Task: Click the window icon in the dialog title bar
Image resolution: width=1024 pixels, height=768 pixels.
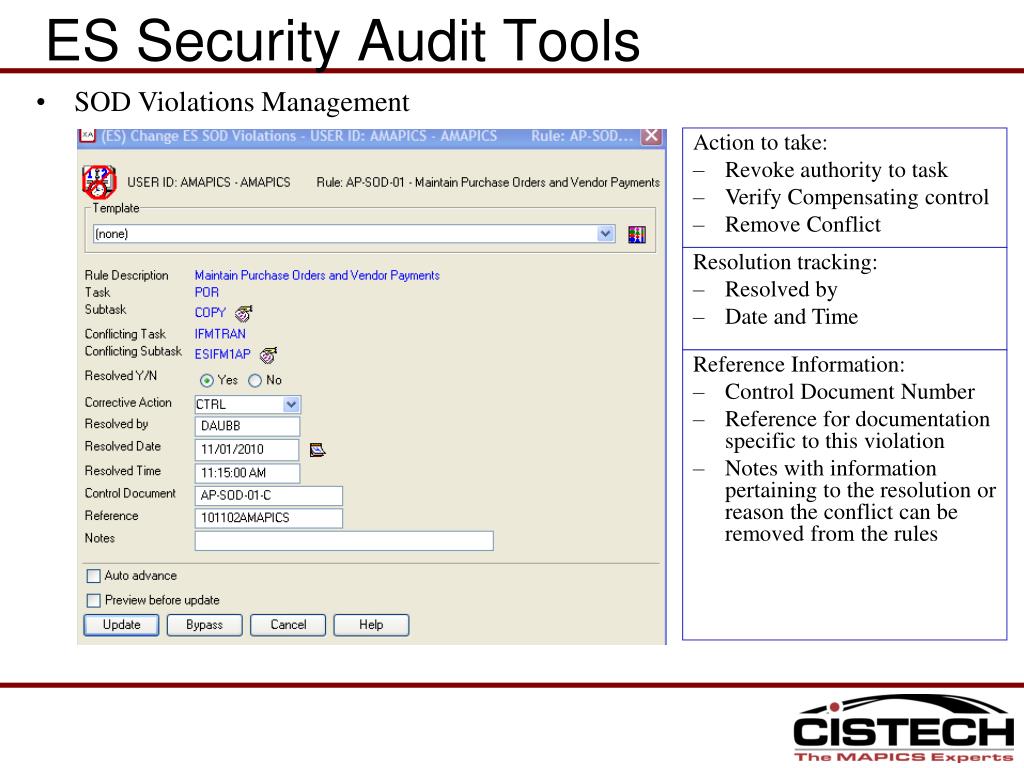Action: [88, 135]
